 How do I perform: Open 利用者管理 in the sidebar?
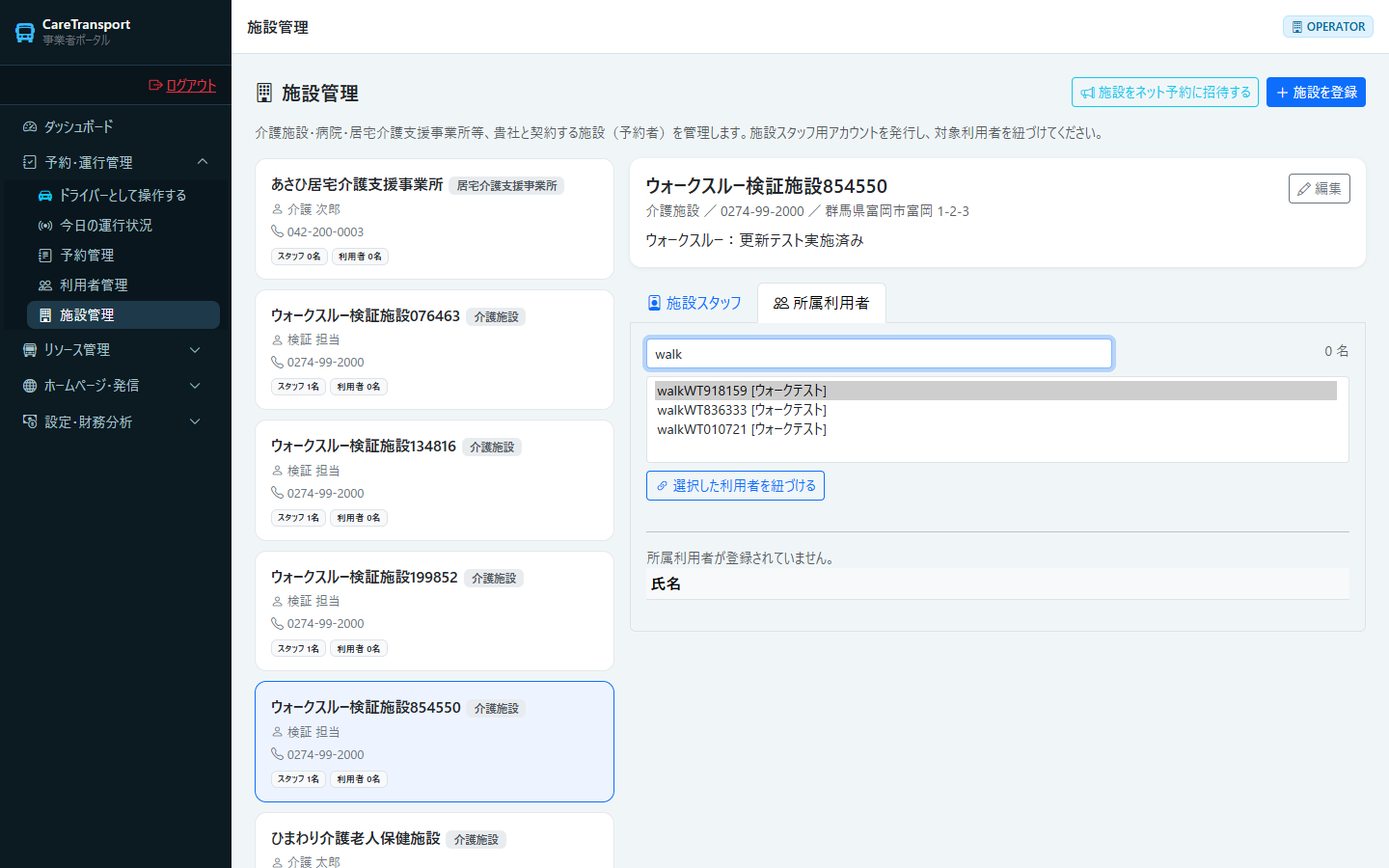point(123,285)
